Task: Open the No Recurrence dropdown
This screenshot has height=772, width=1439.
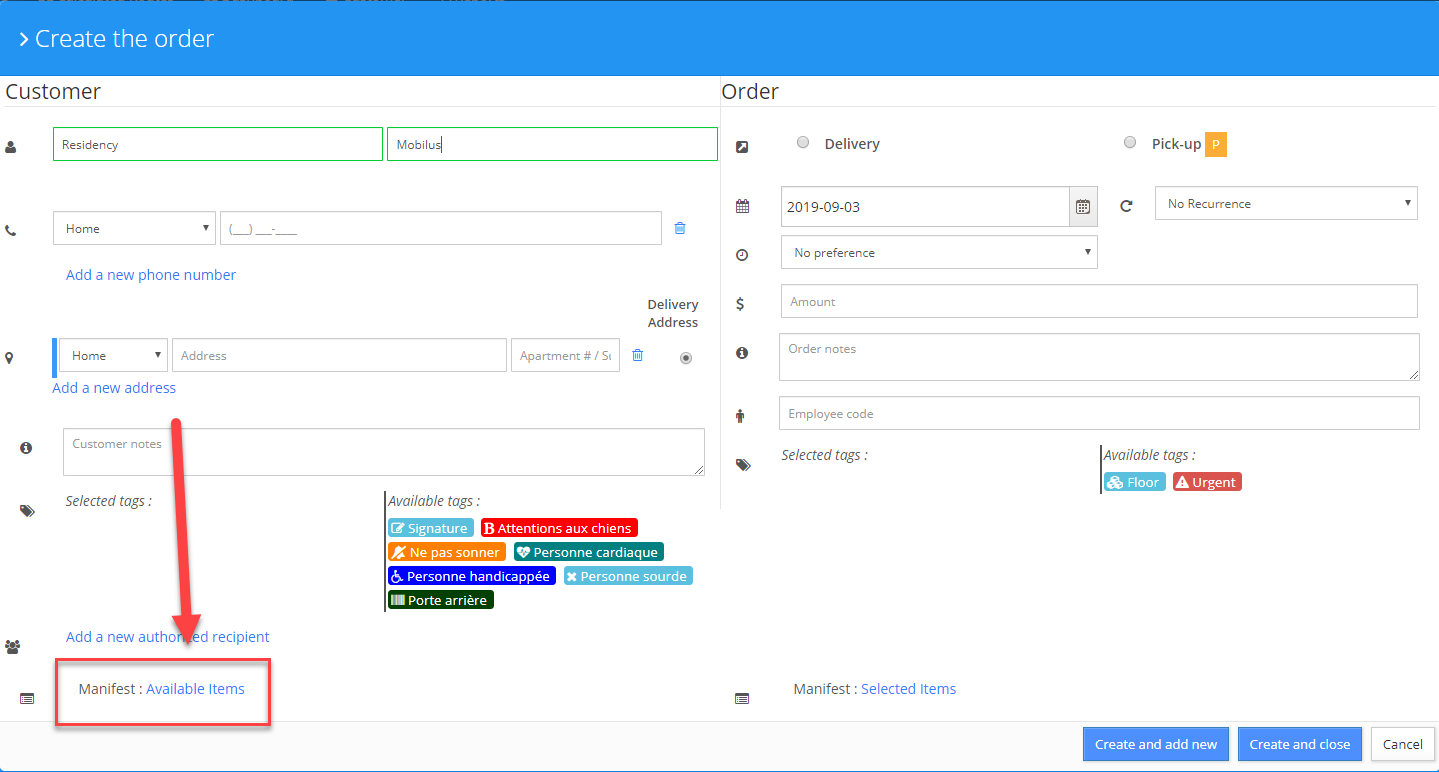Action: (1286, 203)
